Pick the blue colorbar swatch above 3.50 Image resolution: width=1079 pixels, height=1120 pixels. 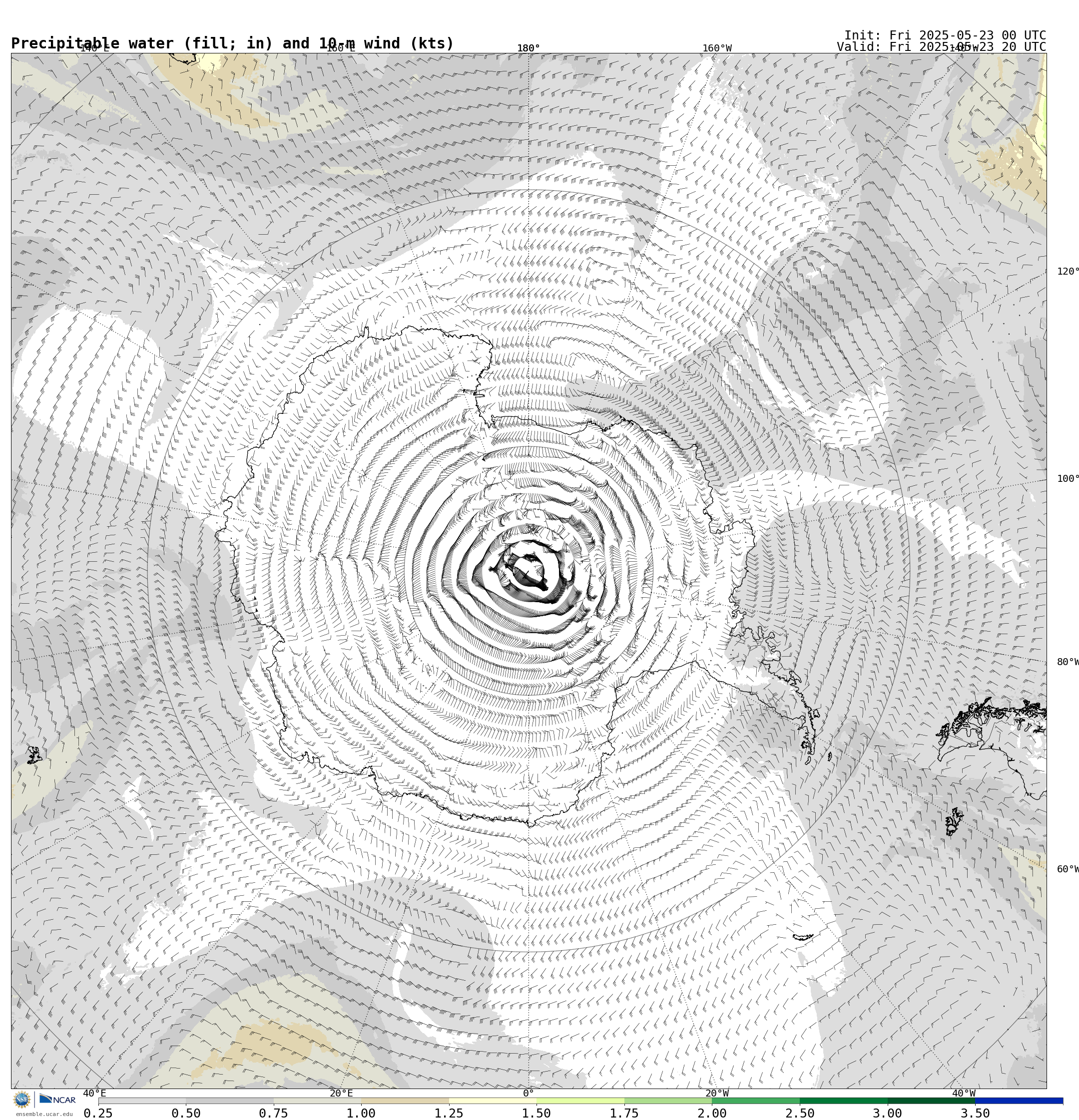point(1019,1101)
